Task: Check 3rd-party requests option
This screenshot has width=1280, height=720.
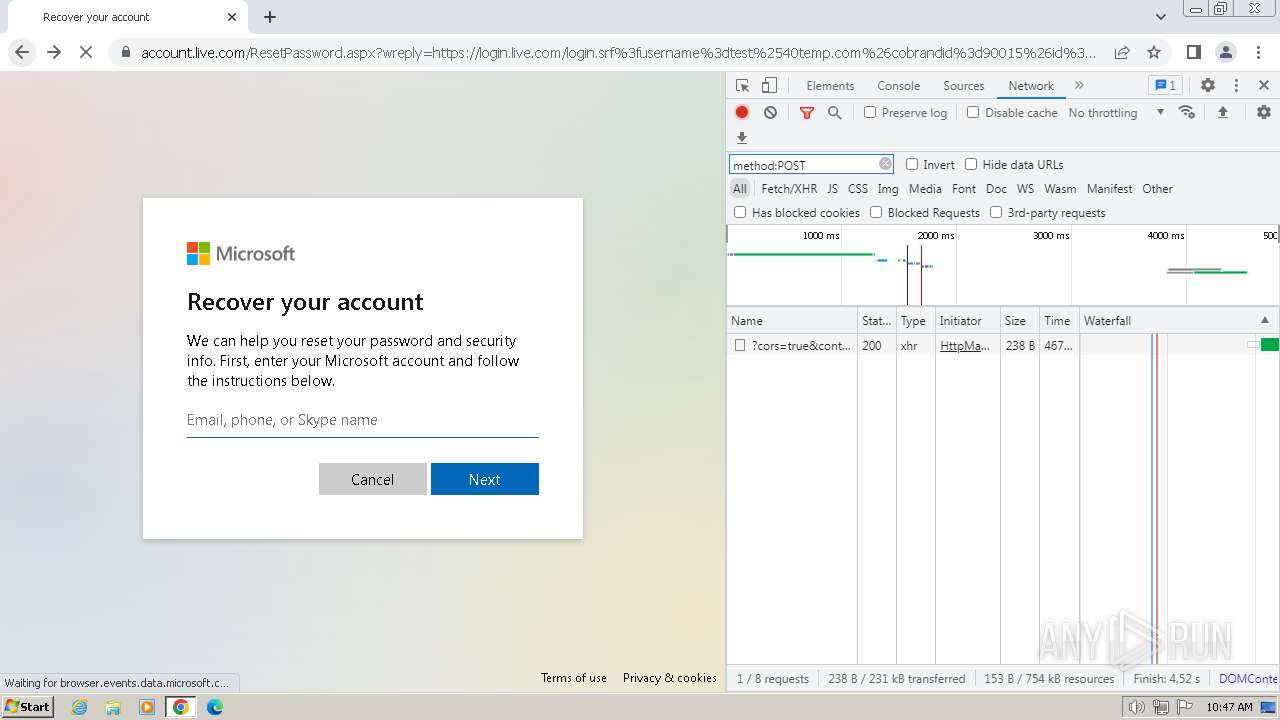Action: pyautogui.click(x=996, y=213)
